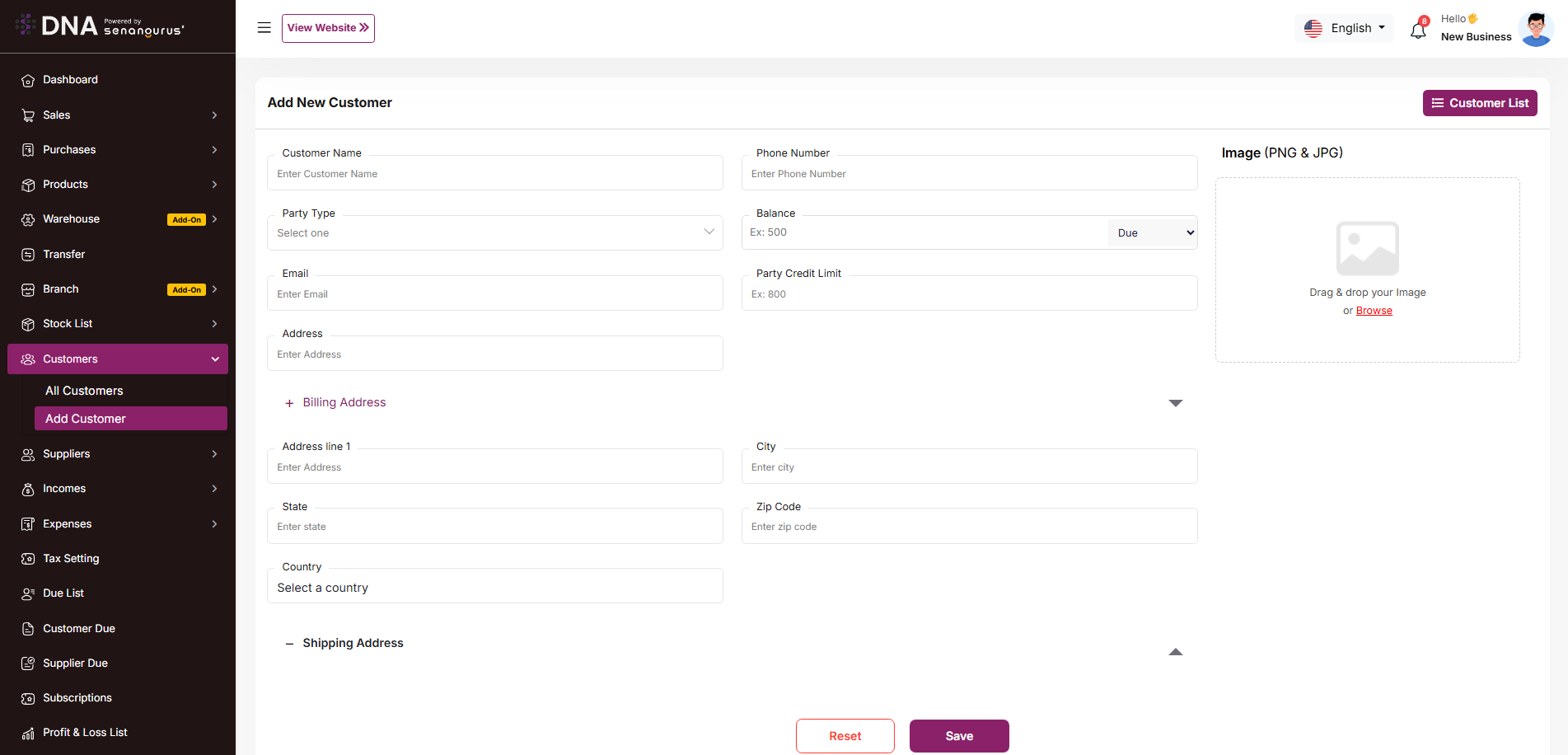1568x755 pixels.
Task: Click the user profile avatar
Action: click(1535, 29)
